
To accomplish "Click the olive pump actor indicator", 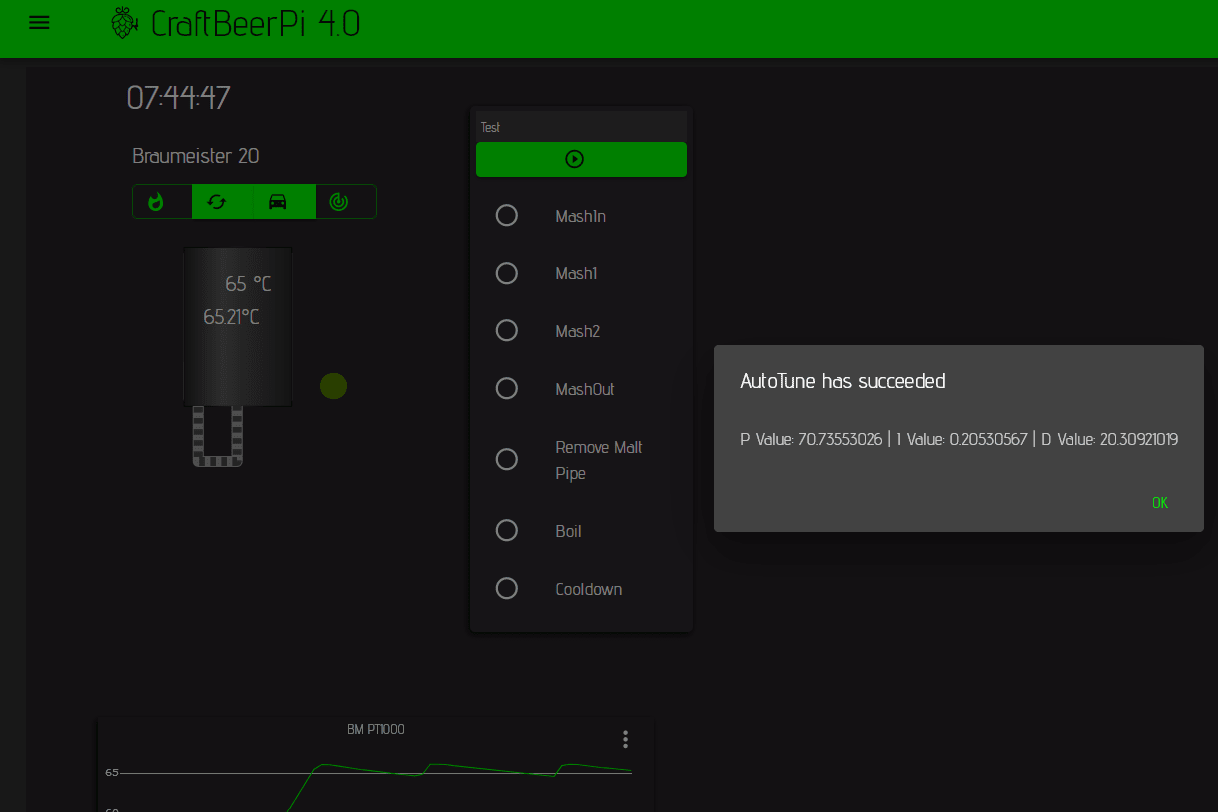I will [333, 386].
